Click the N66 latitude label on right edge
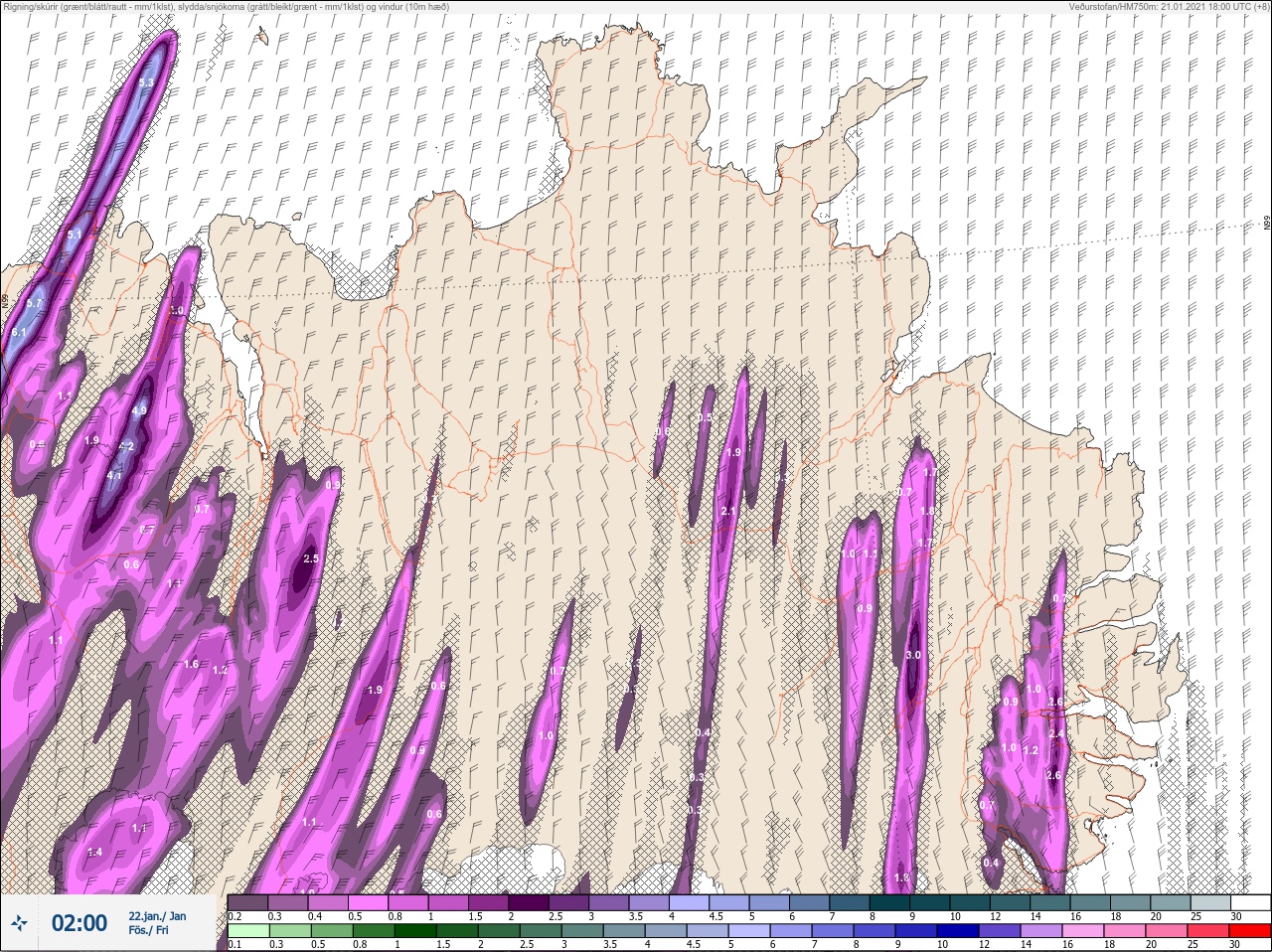1272x952 pixels. point(1267,225)
